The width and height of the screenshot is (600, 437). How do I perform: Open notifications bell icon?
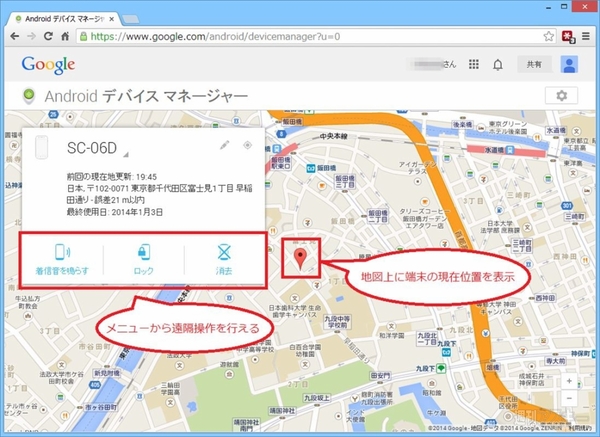click(497, 65)
